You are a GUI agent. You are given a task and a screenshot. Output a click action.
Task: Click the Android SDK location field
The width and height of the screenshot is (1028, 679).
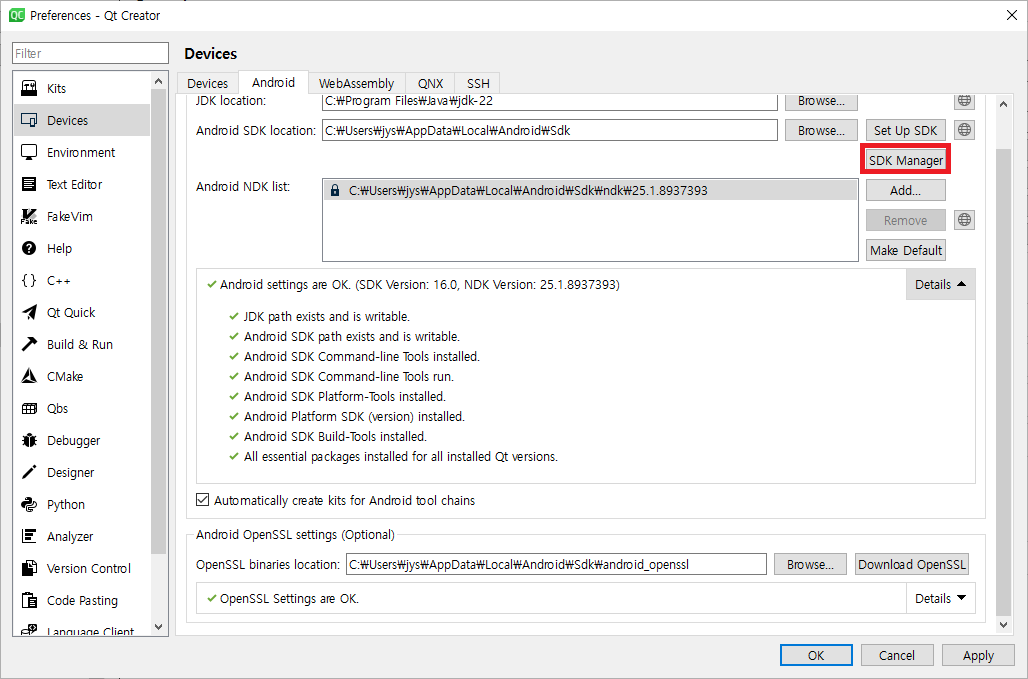(x=549, y=130)
